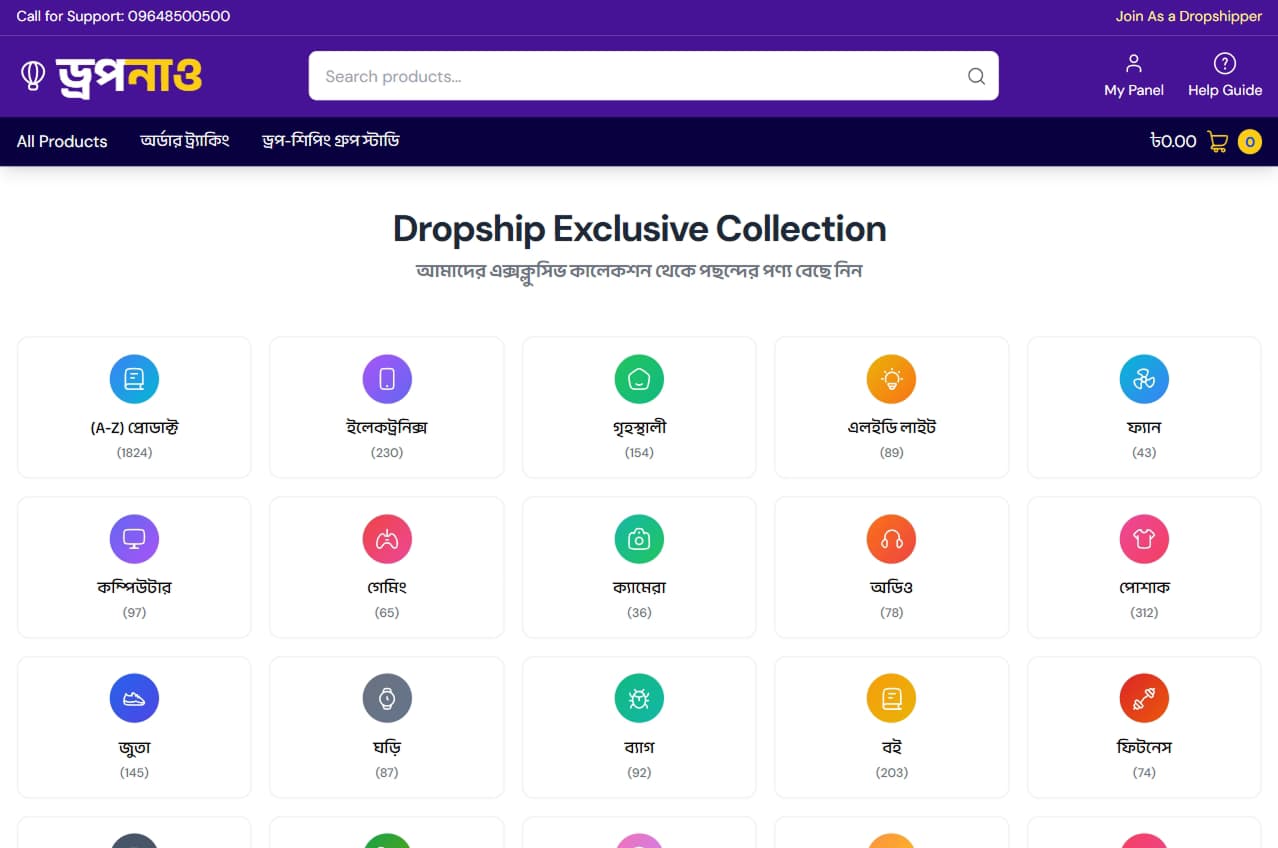Click the ক্যামেরা camera icon
The image size is (1278, 848).
[x=639, y=539]
